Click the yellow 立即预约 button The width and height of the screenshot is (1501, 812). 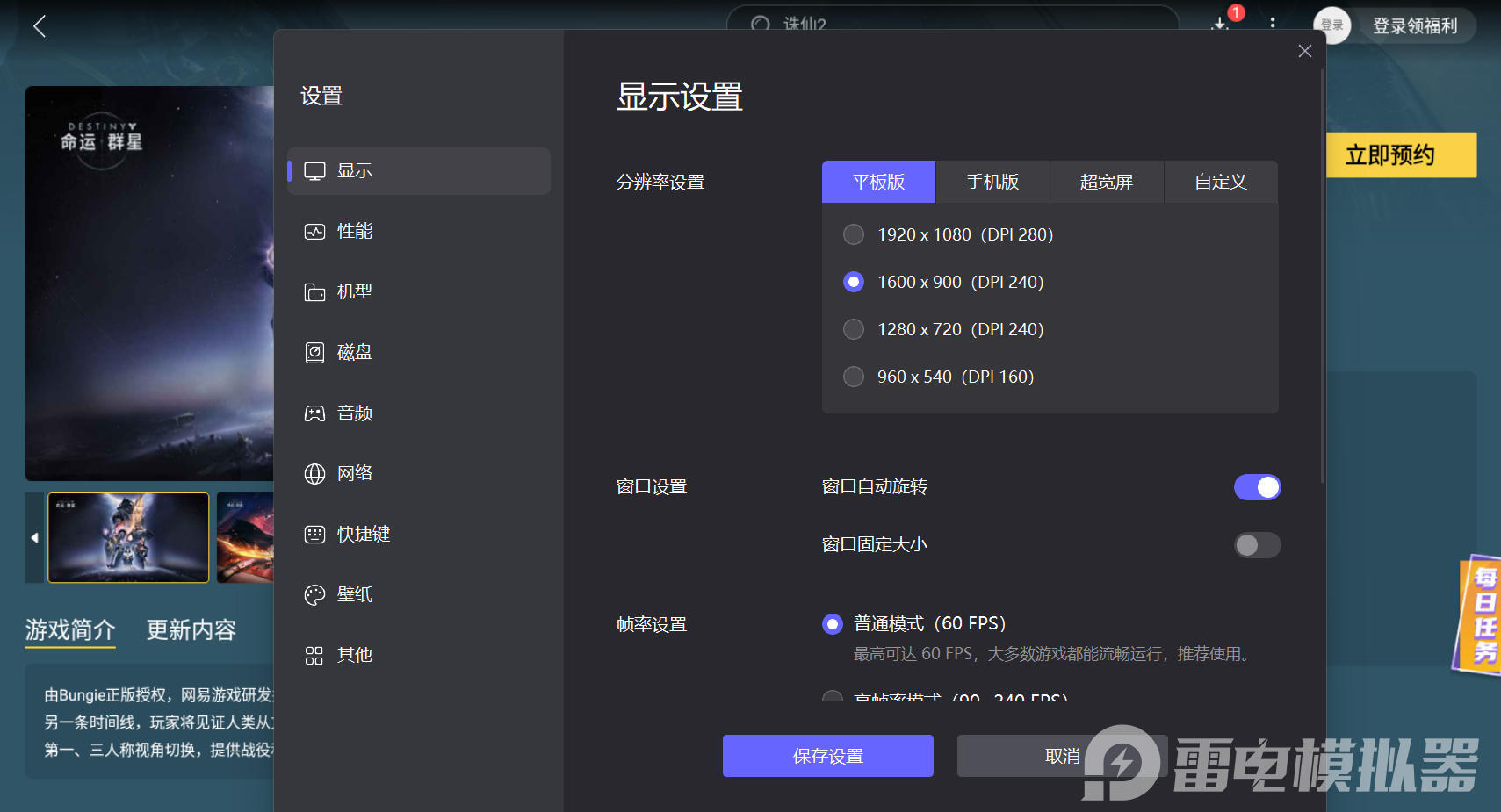(x=1401, y=155)
